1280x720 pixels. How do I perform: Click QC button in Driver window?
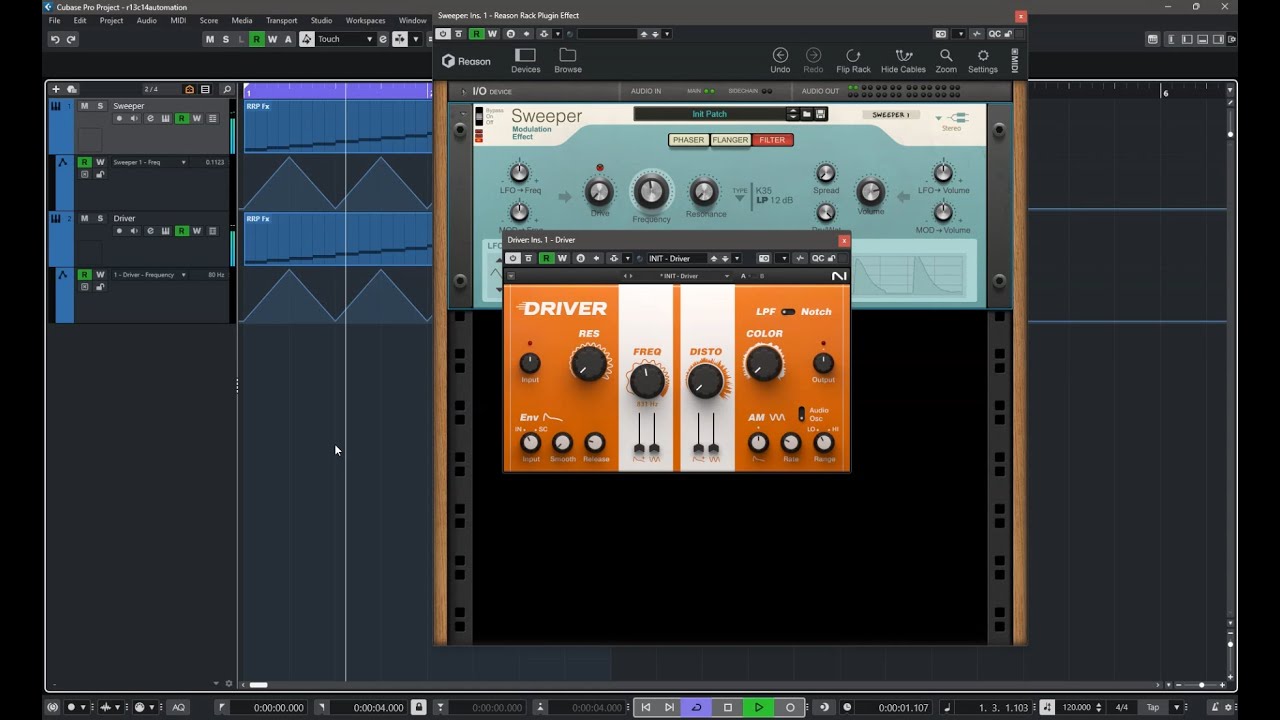tap(818, 258)
